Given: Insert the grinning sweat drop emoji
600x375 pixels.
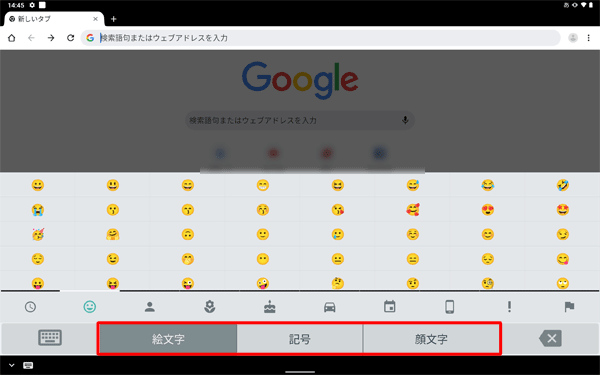Looking at the screenshot, I should coord(412,185).
